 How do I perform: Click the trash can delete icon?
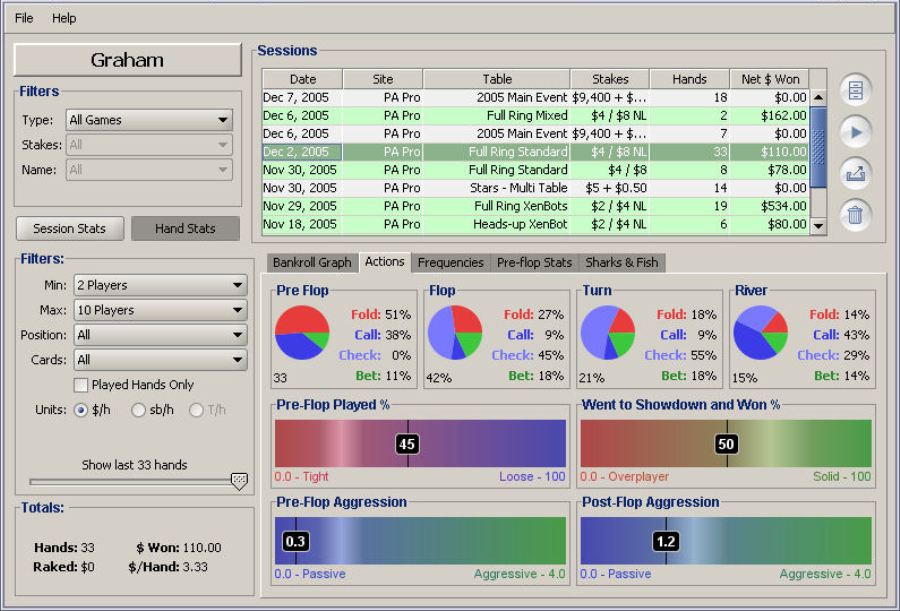click(855, 215)
